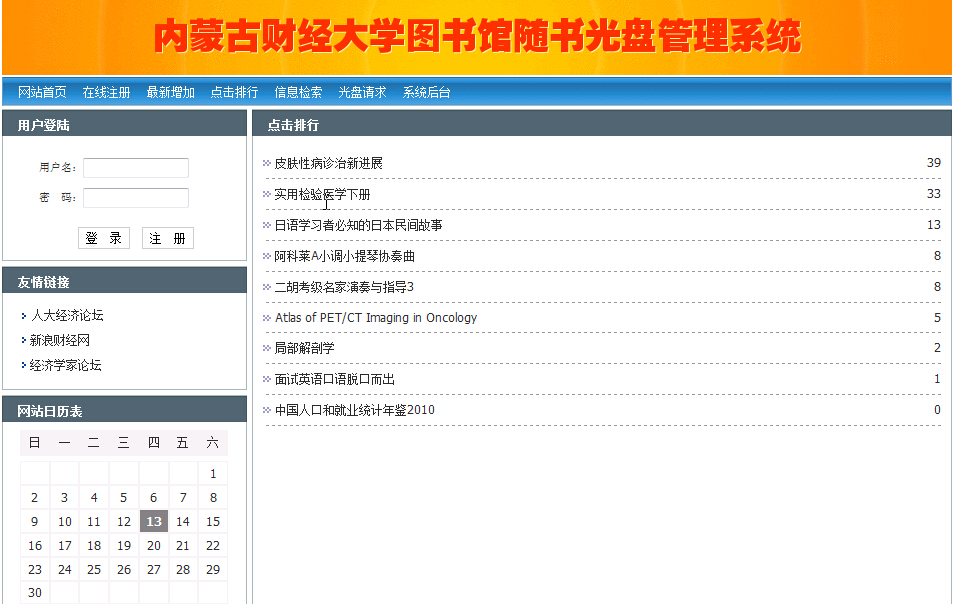
Task: Go to 在线注册 page
Action: (107, 92)
